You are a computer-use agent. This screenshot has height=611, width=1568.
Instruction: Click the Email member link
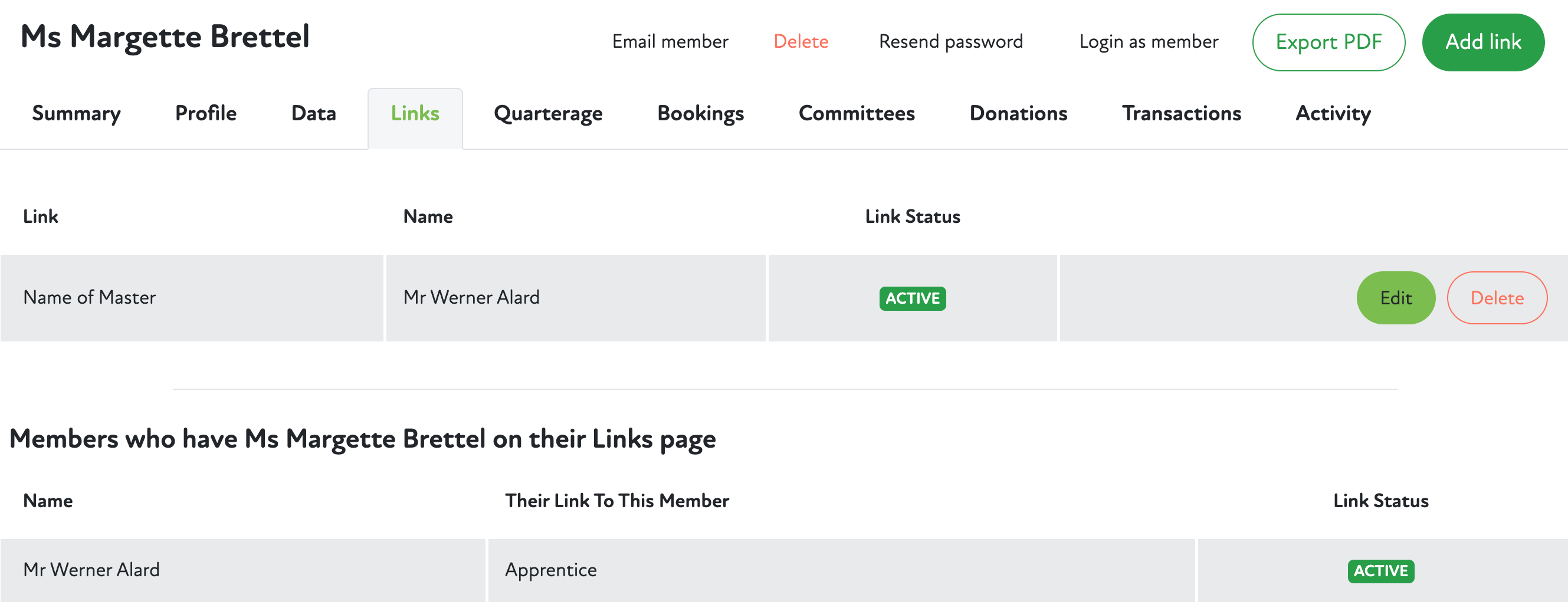pos(670,42)
